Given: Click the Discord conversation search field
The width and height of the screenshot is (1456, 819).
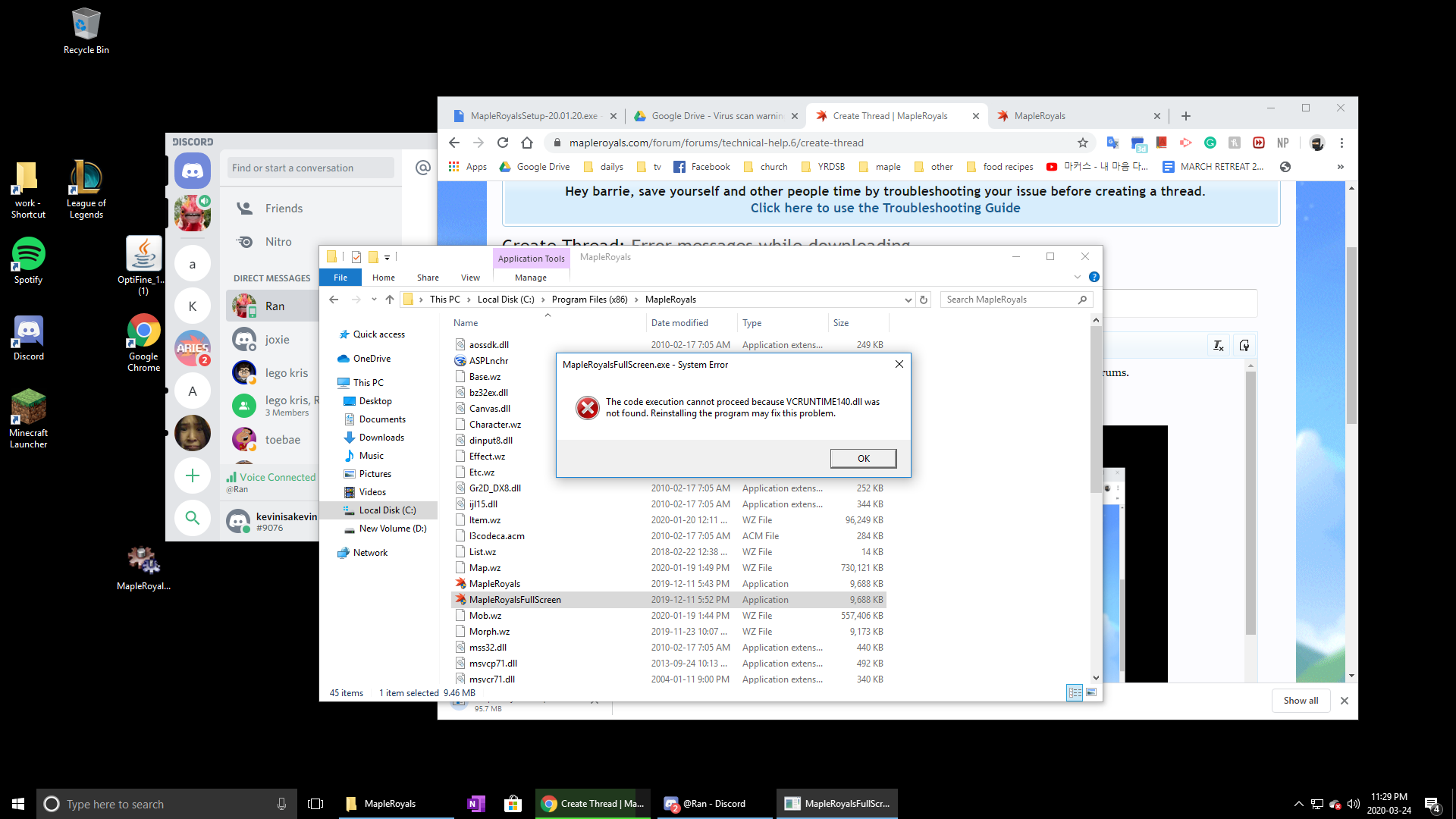Looking at the screenshot, I should [x=311, y=168].
